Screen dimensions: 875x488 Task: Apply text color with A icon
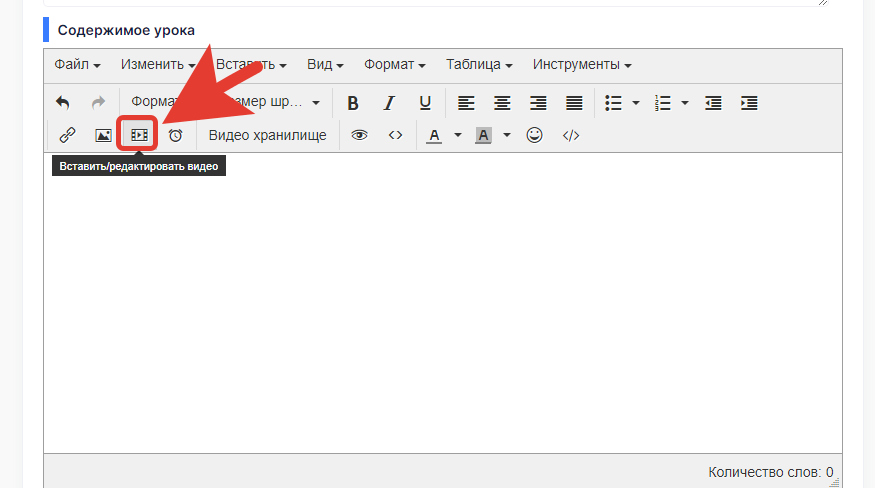434,135
